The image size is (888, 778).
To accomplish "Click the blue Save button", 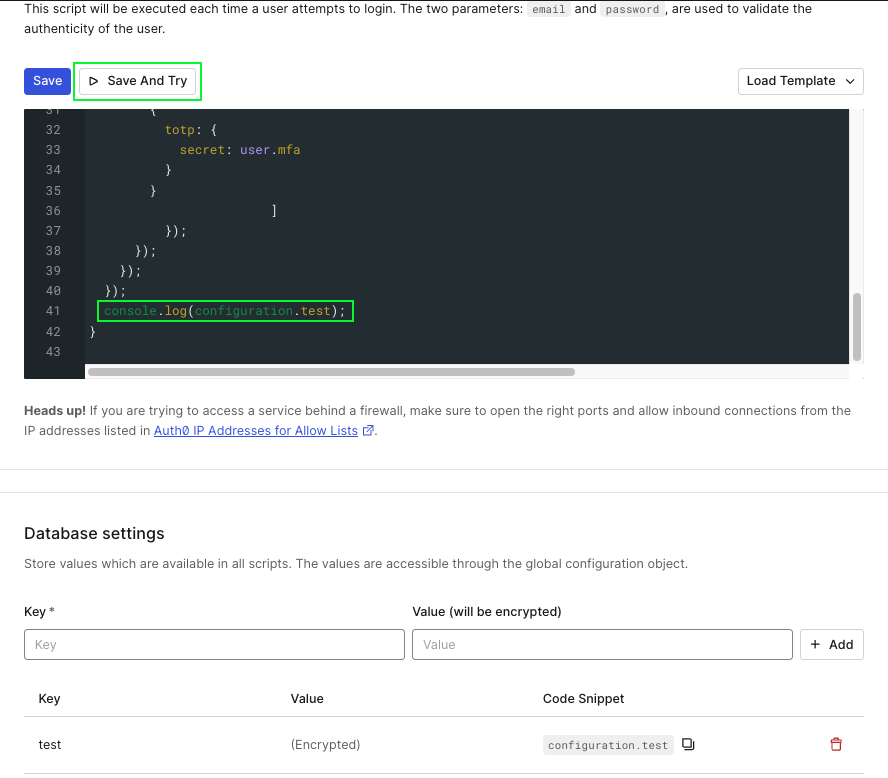I will (47, 81).
